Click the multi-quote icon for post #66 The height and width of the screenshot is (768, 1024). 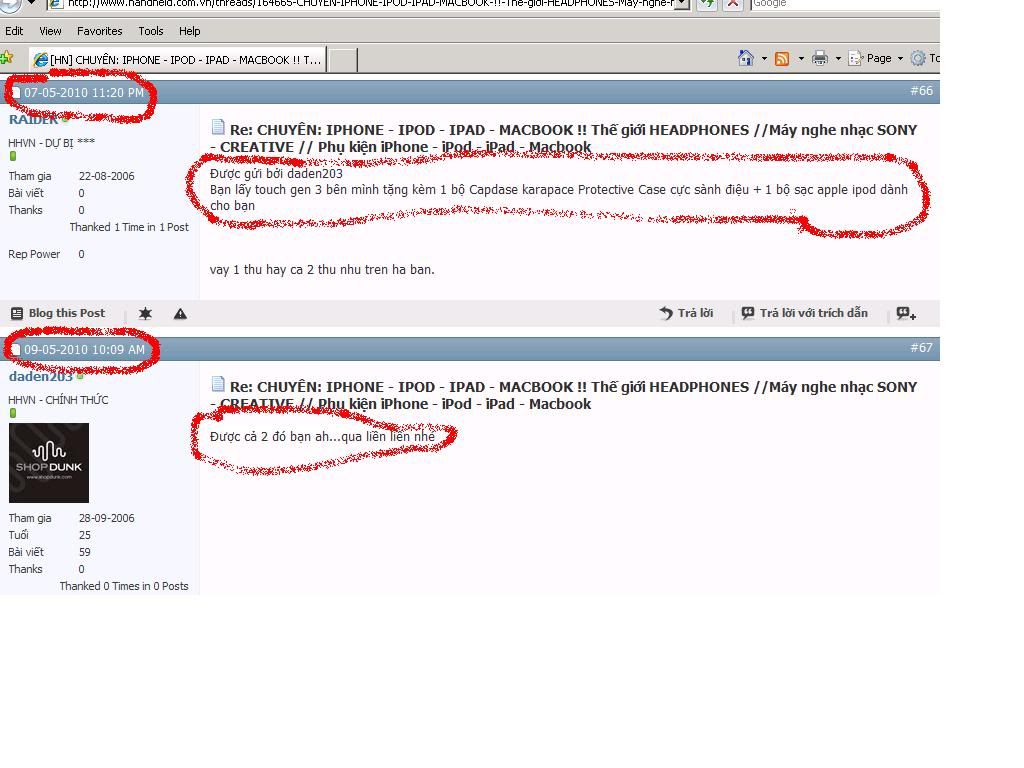pos(905,314)
